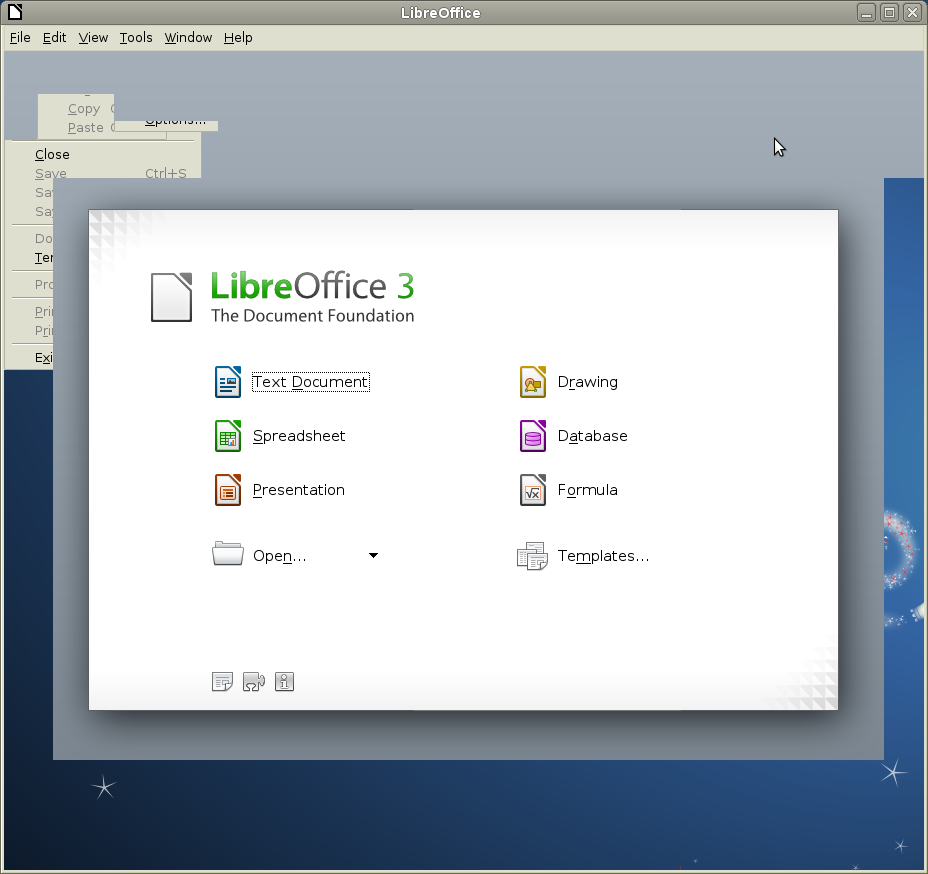Click the Text Document Writer icon
Image resolution: width=928 pixels, height=874 pixels.
[x=228, y=382]
